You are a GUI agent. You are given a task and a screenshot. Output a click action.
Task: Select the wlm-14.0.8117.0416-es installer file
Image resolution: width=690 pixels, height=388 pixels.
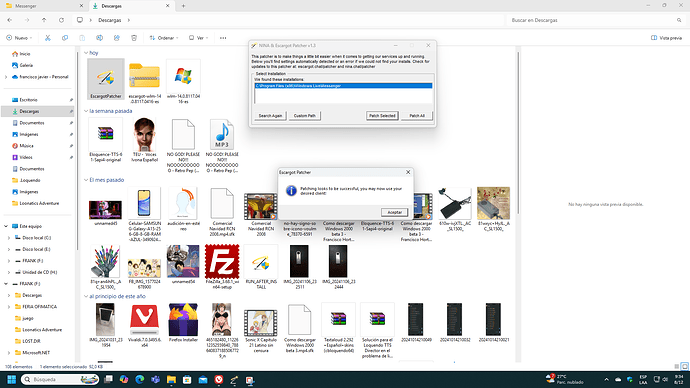pos(183,82)
